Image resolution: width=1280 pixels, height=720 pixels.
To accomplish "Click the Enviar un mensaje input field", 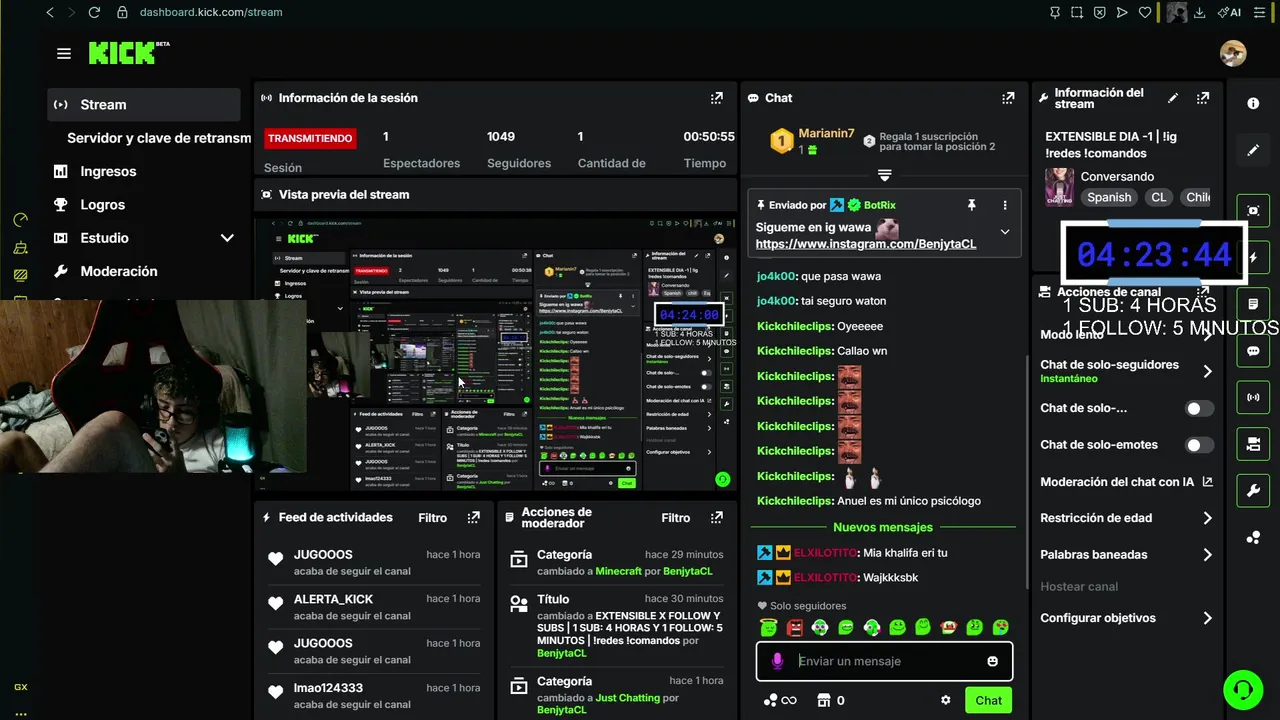I will [885, 661].
